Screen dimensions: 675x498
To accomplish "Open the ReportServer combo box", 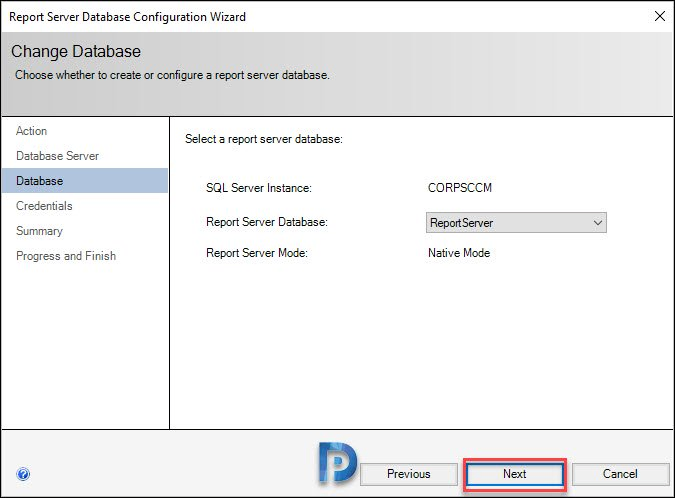I will tap(516, 223).
